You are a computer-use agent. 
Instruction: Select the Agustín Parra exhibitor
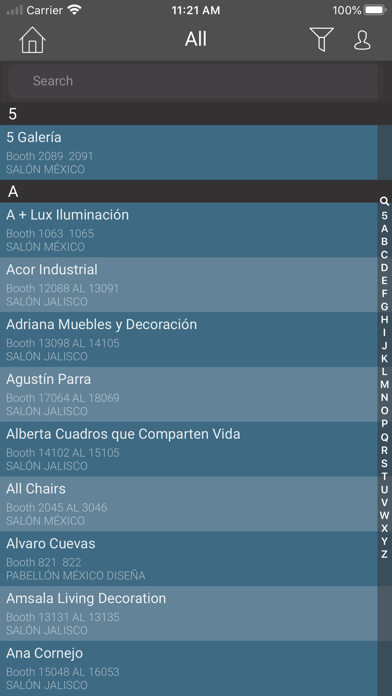pyautogui.click(x=189, y=394)
